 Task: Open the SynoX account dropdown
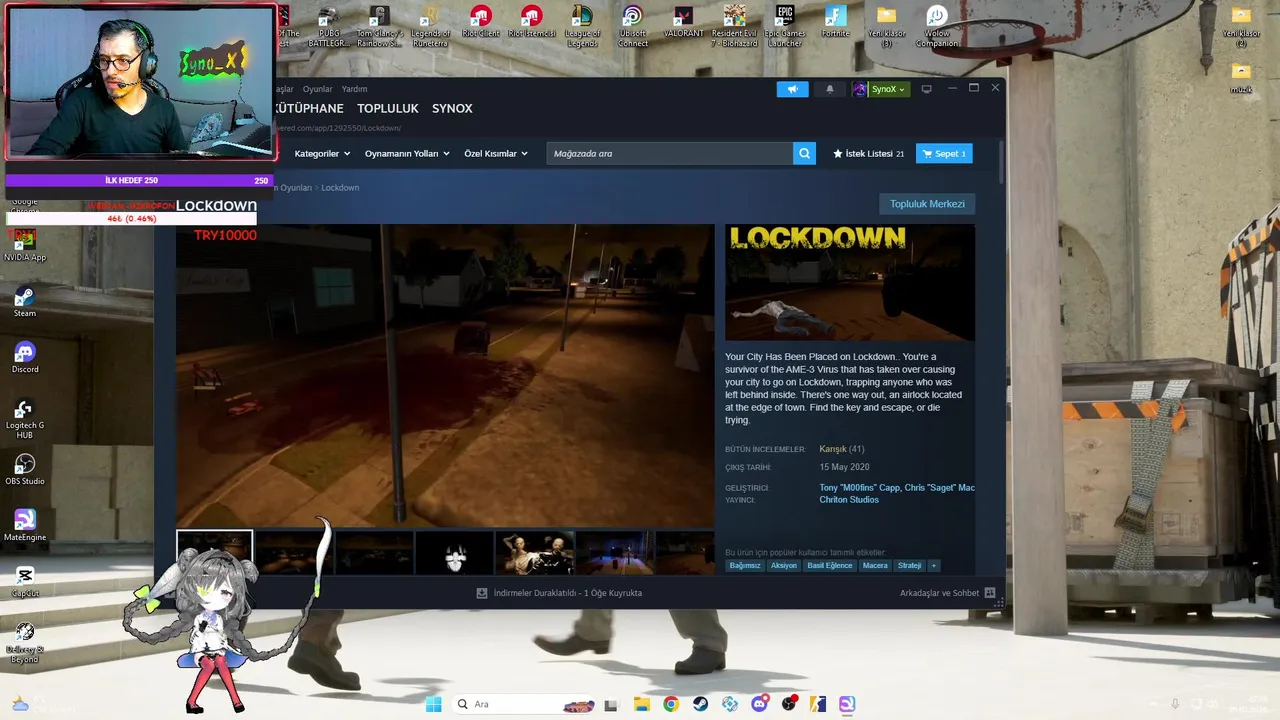[880, 89]
